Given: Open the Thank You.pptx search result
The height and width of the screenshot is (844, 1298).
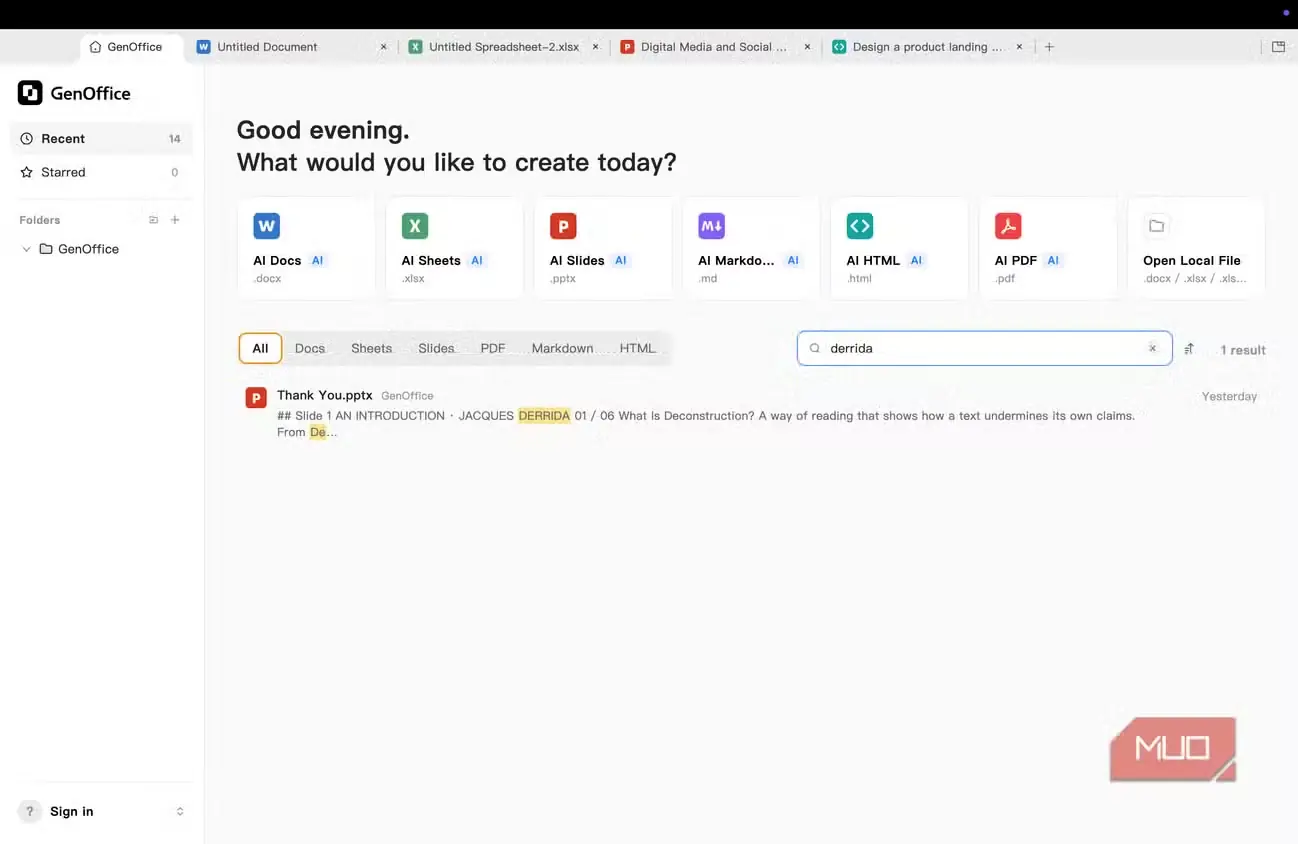Looking at the screenshot, I should (x=751, y=413).
